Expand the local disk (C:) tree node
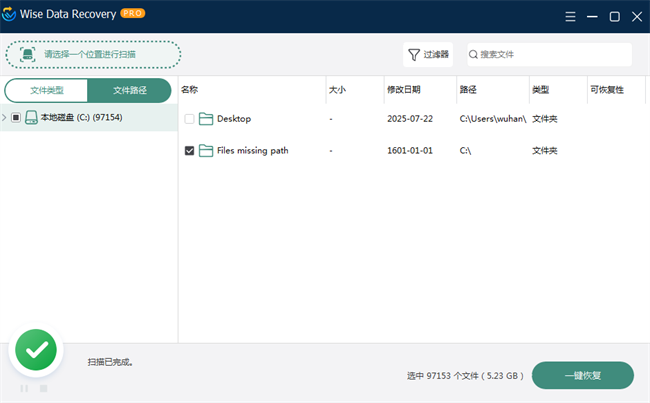Viewport: 650px width, 403px height. [5, 118]
